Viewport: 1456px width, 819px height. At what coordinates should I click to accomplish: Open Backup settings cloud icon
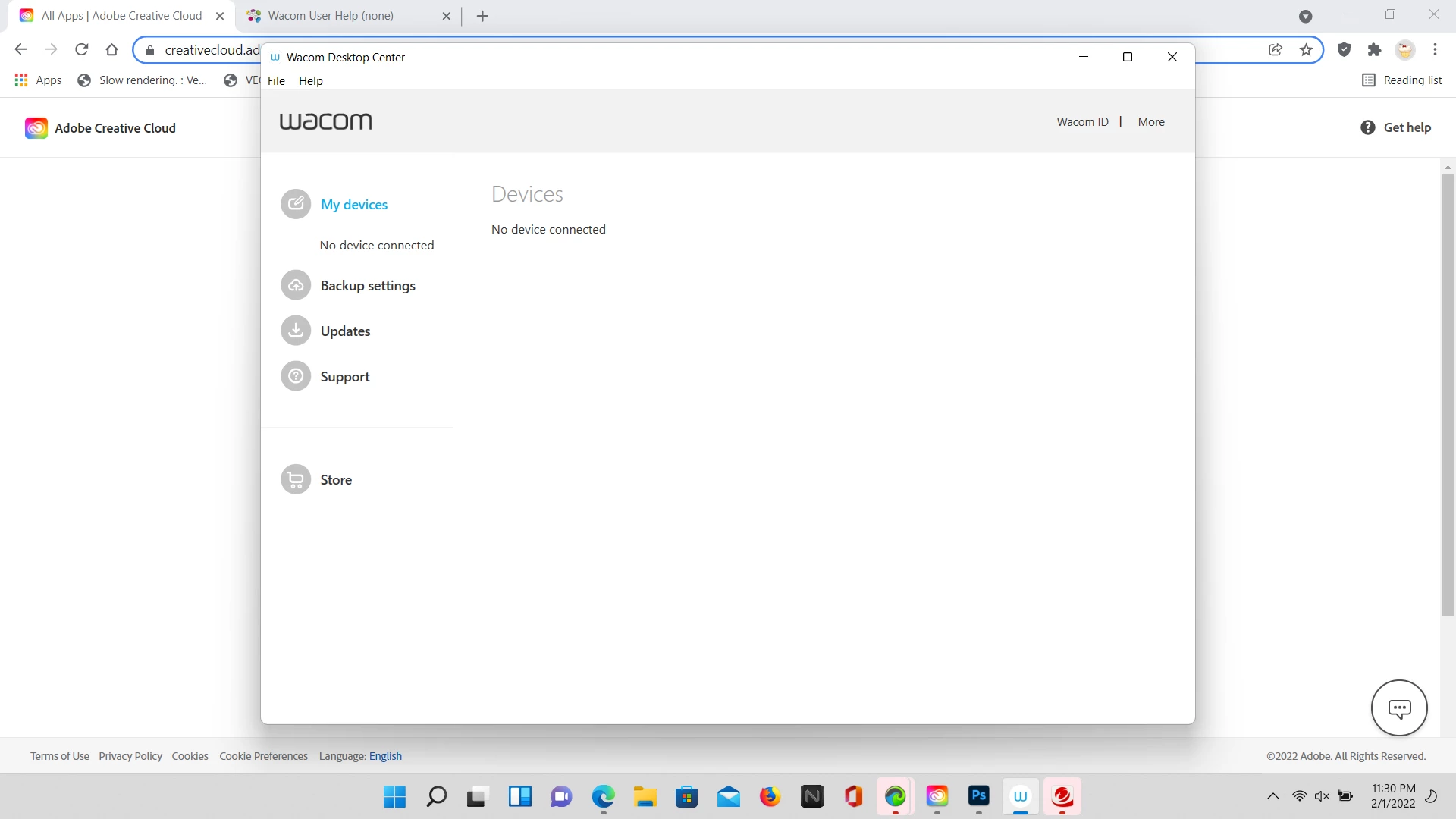coord(296,286)
